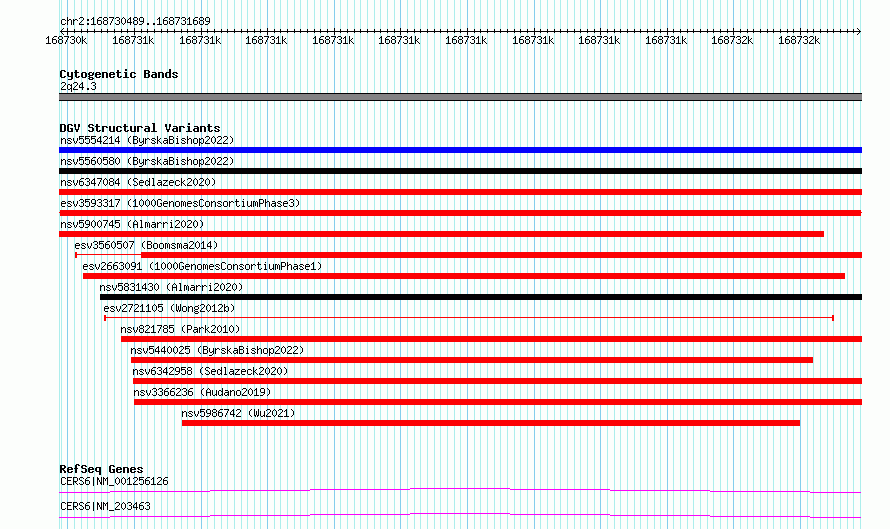
Task: Click the 2q24.3 band label
Action: [78, 86]
